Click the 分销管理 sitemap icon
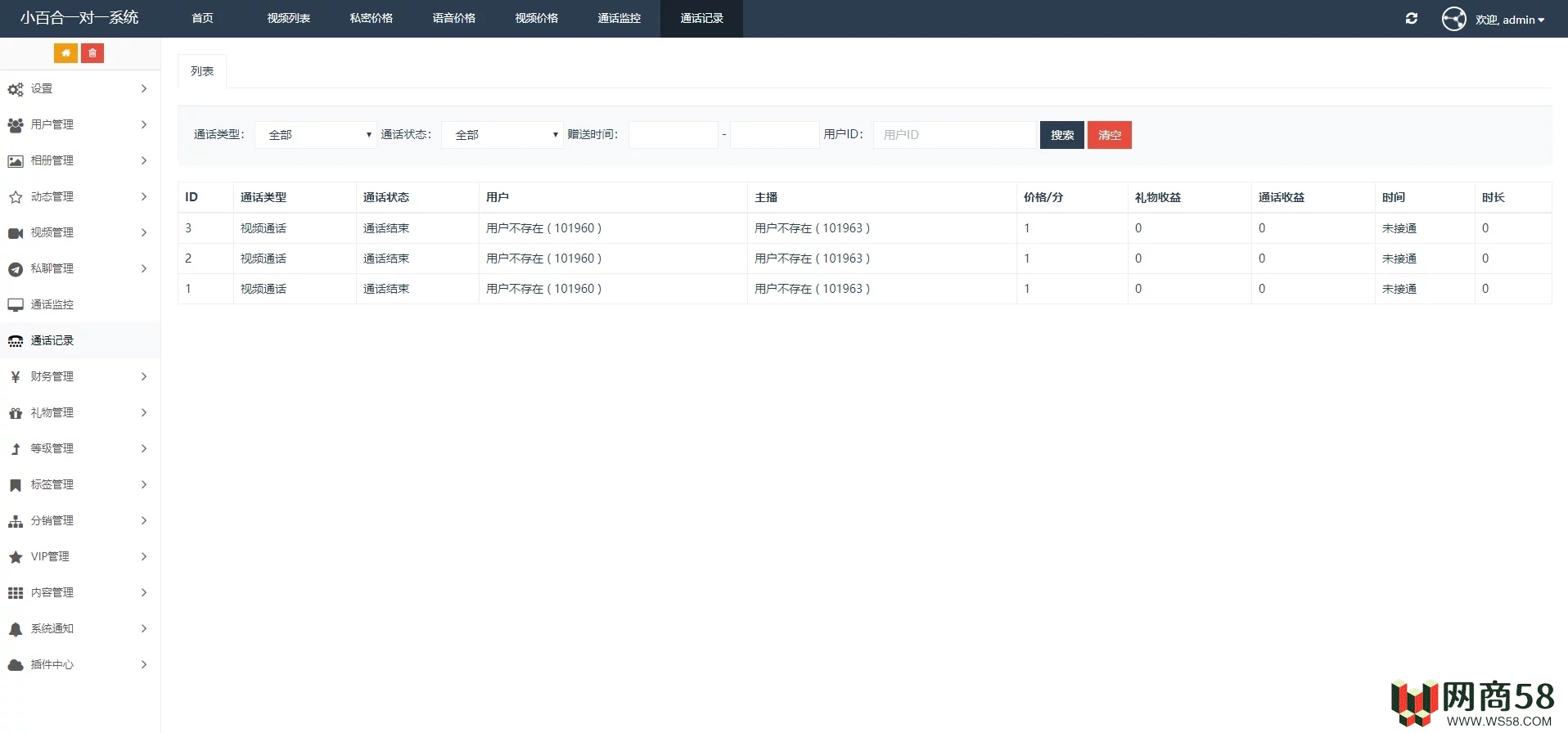 click(16, 521)
